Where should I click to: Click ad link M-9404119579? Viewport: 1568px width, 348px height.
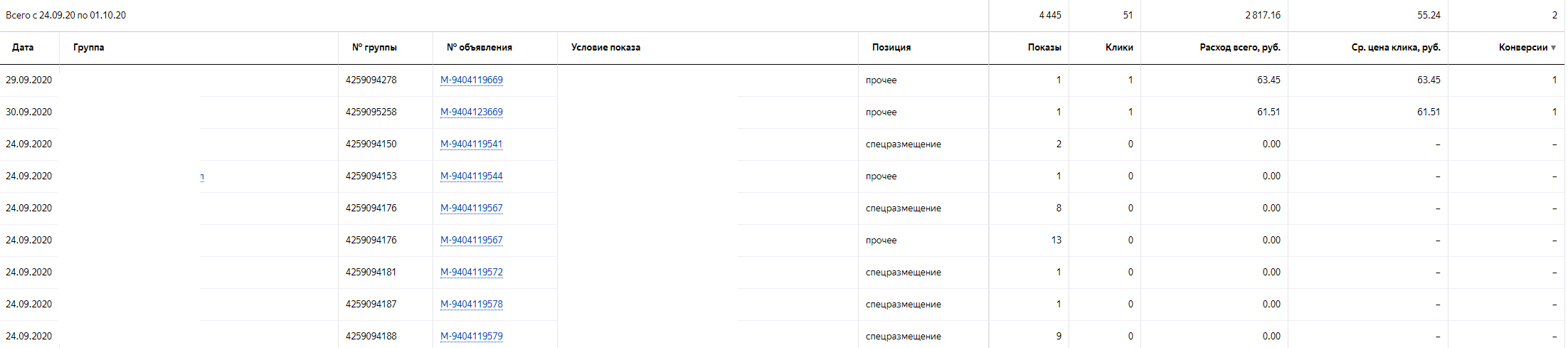click(471, 336)
